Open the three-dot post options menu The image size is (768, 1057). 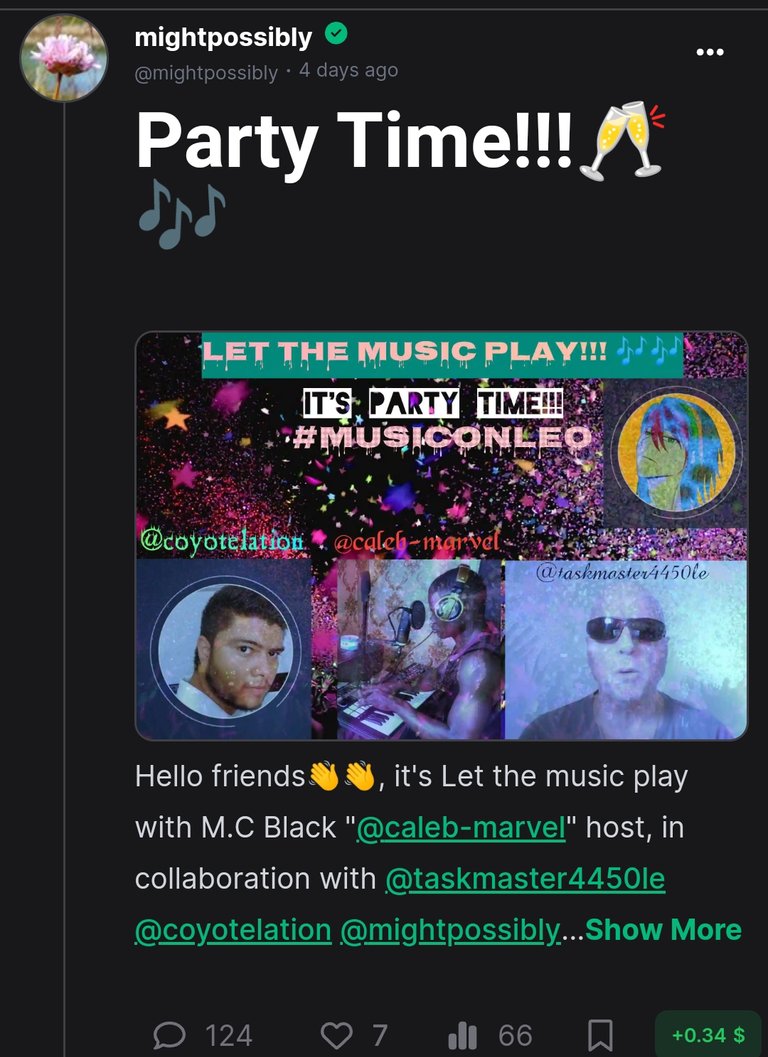click(x=709, y=52)
